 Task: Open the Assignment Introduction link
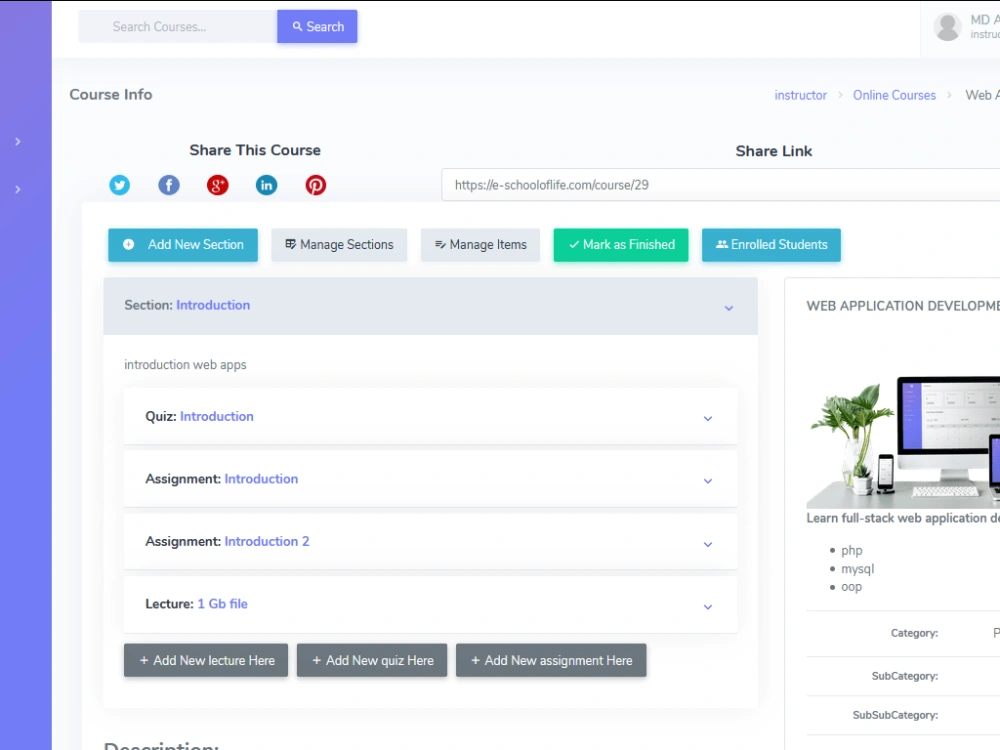pyautogui.click(x=261, y=479)
